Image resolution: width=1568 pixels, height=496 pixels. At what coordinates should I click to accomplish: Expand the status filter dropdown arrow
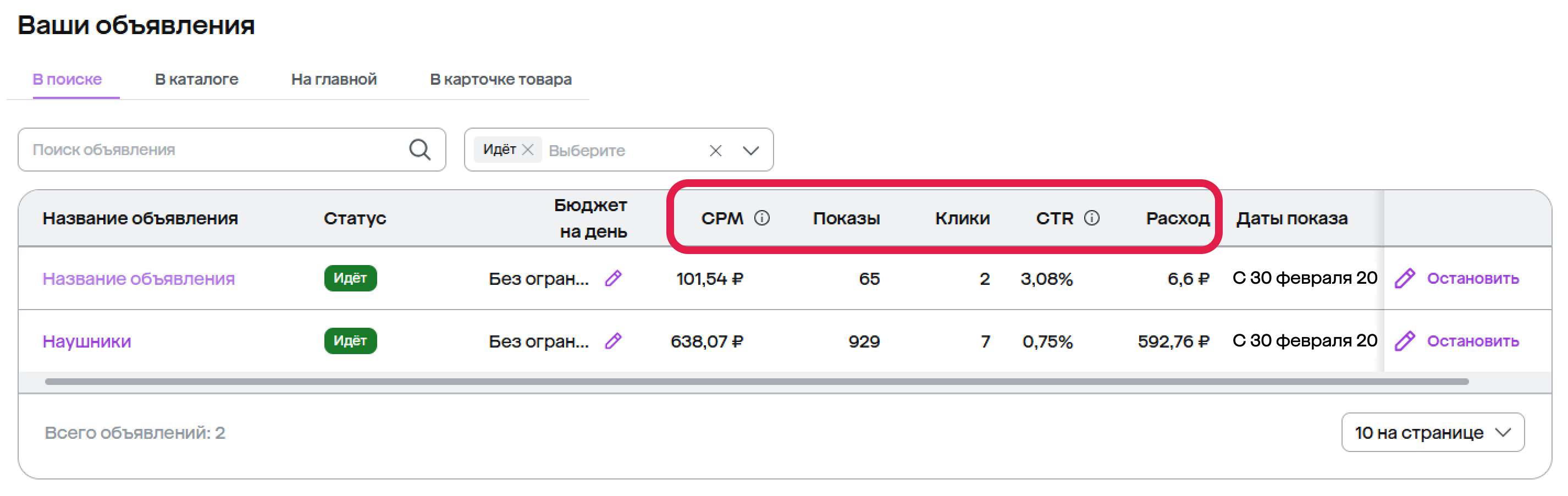pos(750,150)
